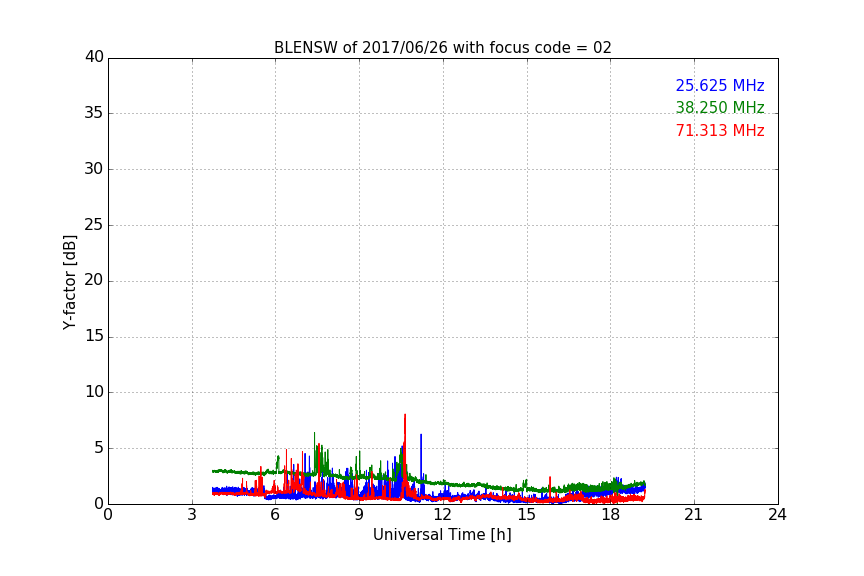
Task: Click the y-axis tick label "15"
Action: tap(94, 336)
